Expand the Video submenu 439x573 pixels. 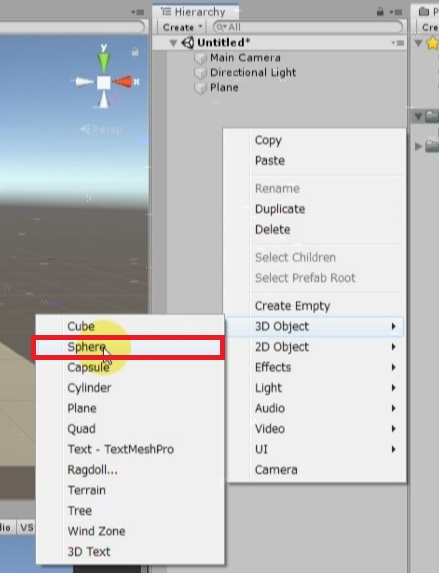315,429
